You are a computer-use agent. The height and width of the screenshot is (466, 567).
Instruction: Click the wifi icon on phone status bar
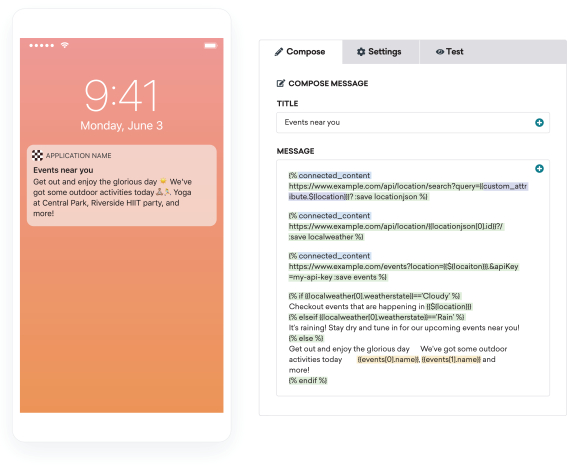coord(65,45)
